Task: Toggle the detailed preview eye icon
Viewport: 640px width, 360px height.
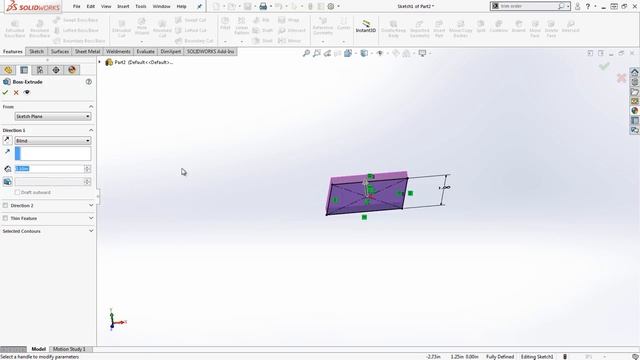Action: pos(27,93)
